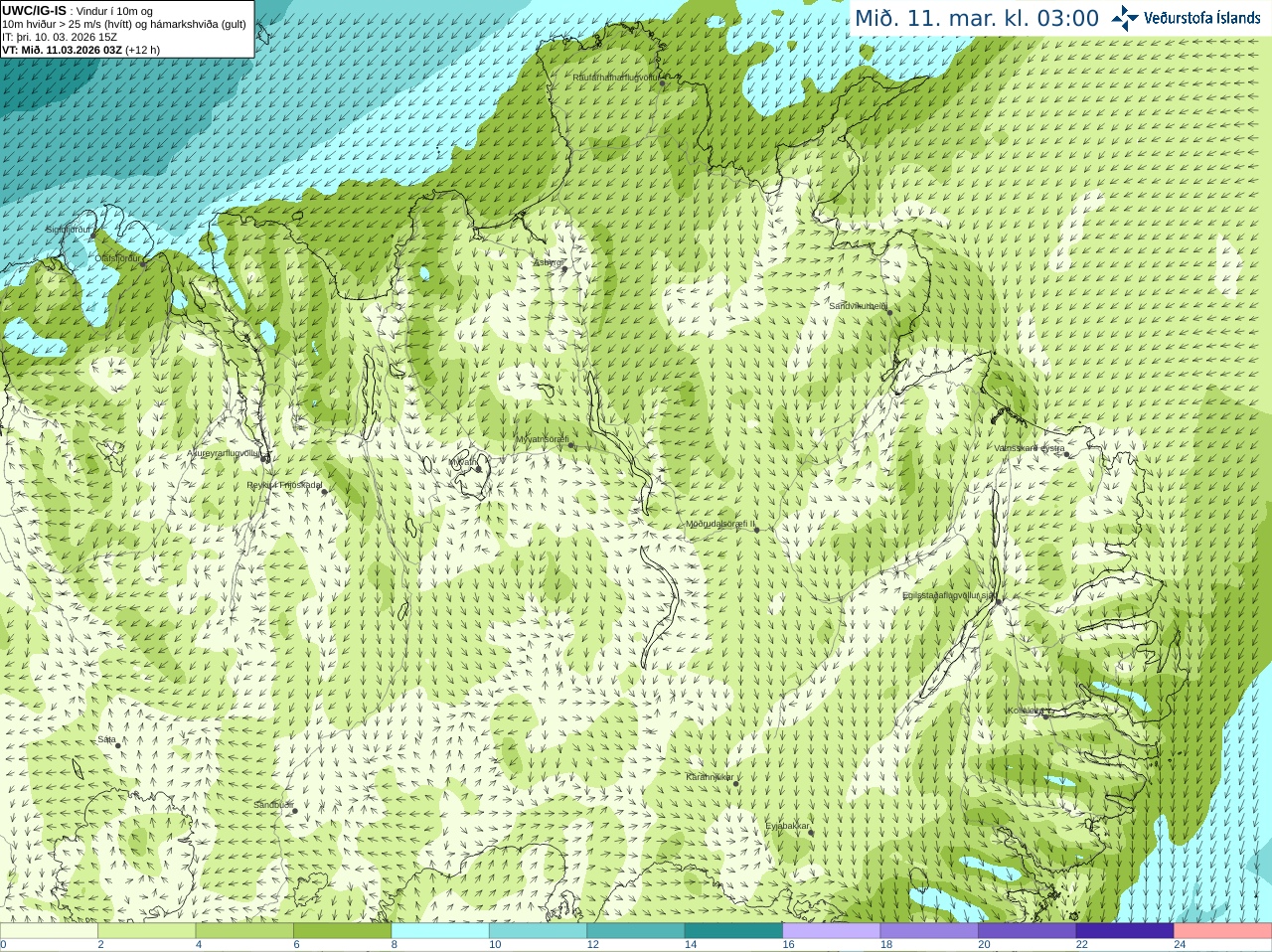Viewport: 1272px width, 952px height.
Task: Click the Raufarhafnarflugvöllur station label
Action: pyautogui.click(x=616, y=78)
